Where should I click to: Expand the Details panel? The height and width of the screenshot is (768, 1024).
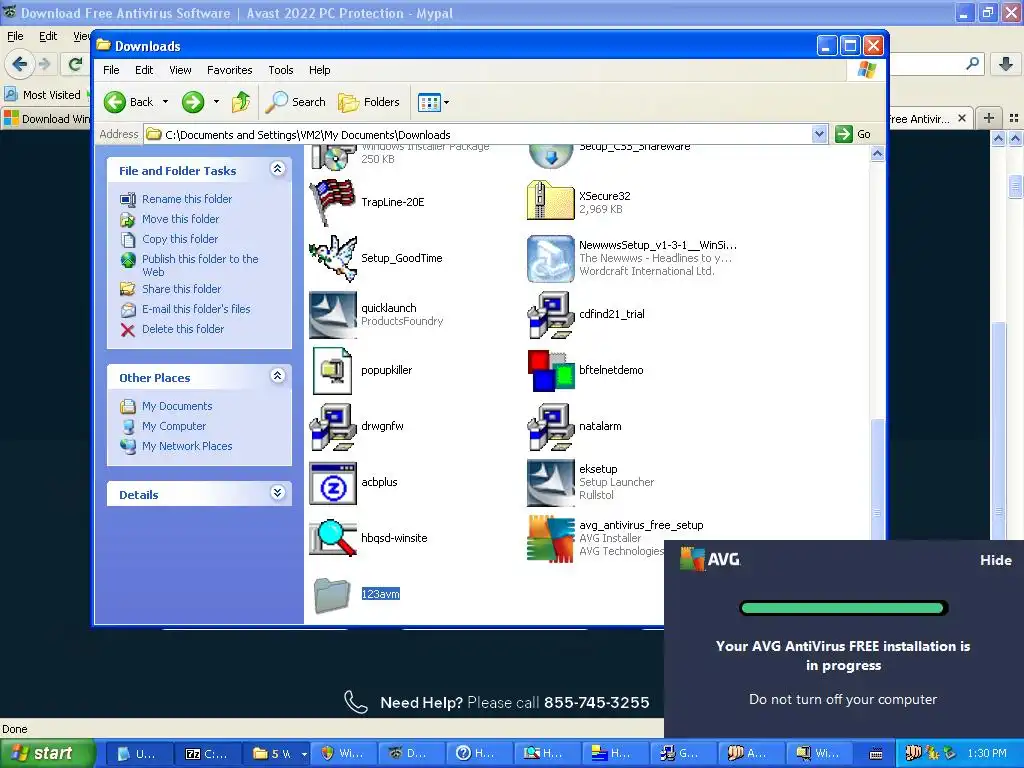point(278,493)
